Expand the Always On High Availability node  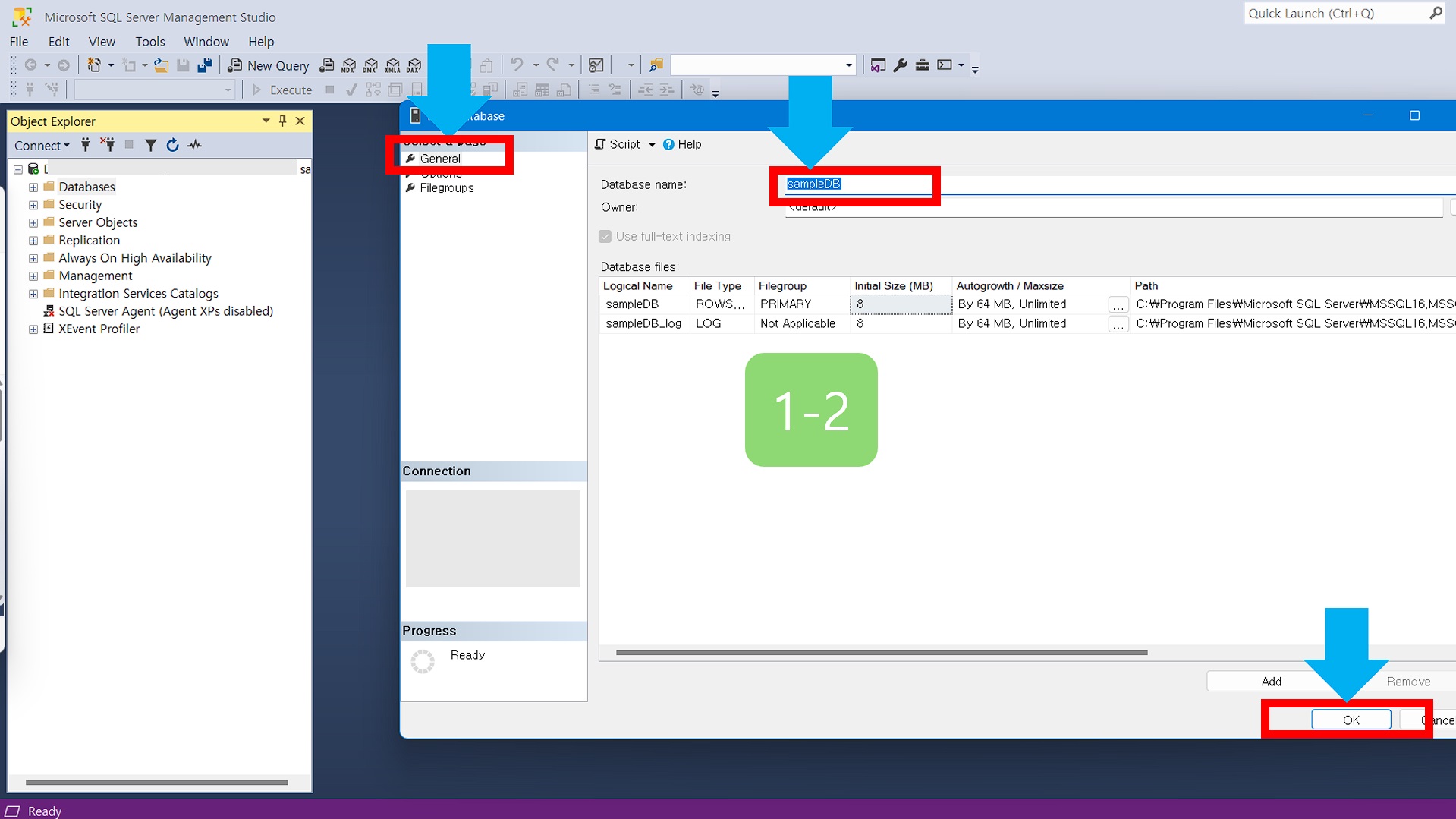pos(33,258)
